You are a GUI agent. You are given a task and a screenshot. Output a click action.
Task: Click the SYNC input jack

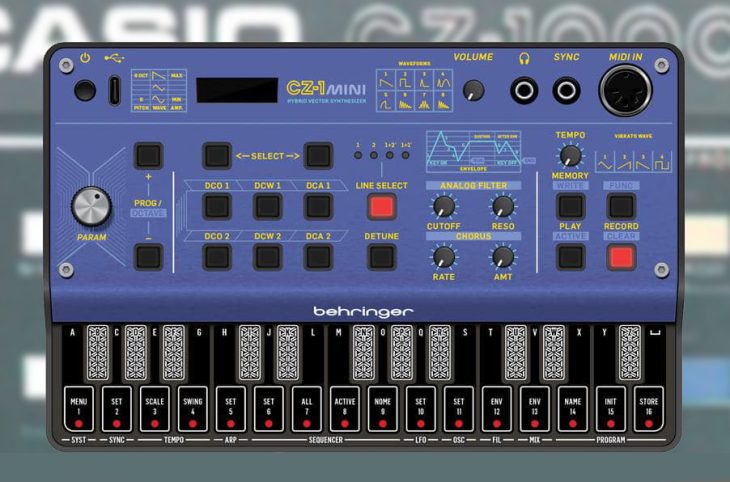tap(566, 90)
